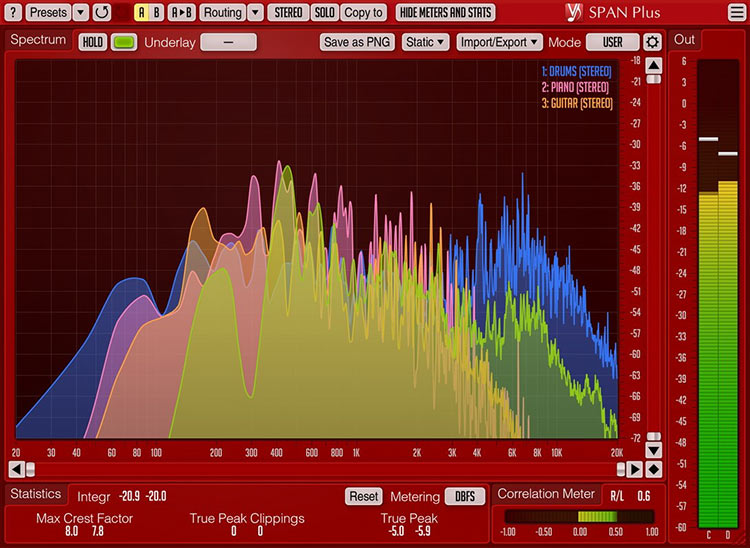Image resolution: width=750 pixels, height=548 pixels.
Task: Click the lower vertical range slider handle
Action: point(654,436)
